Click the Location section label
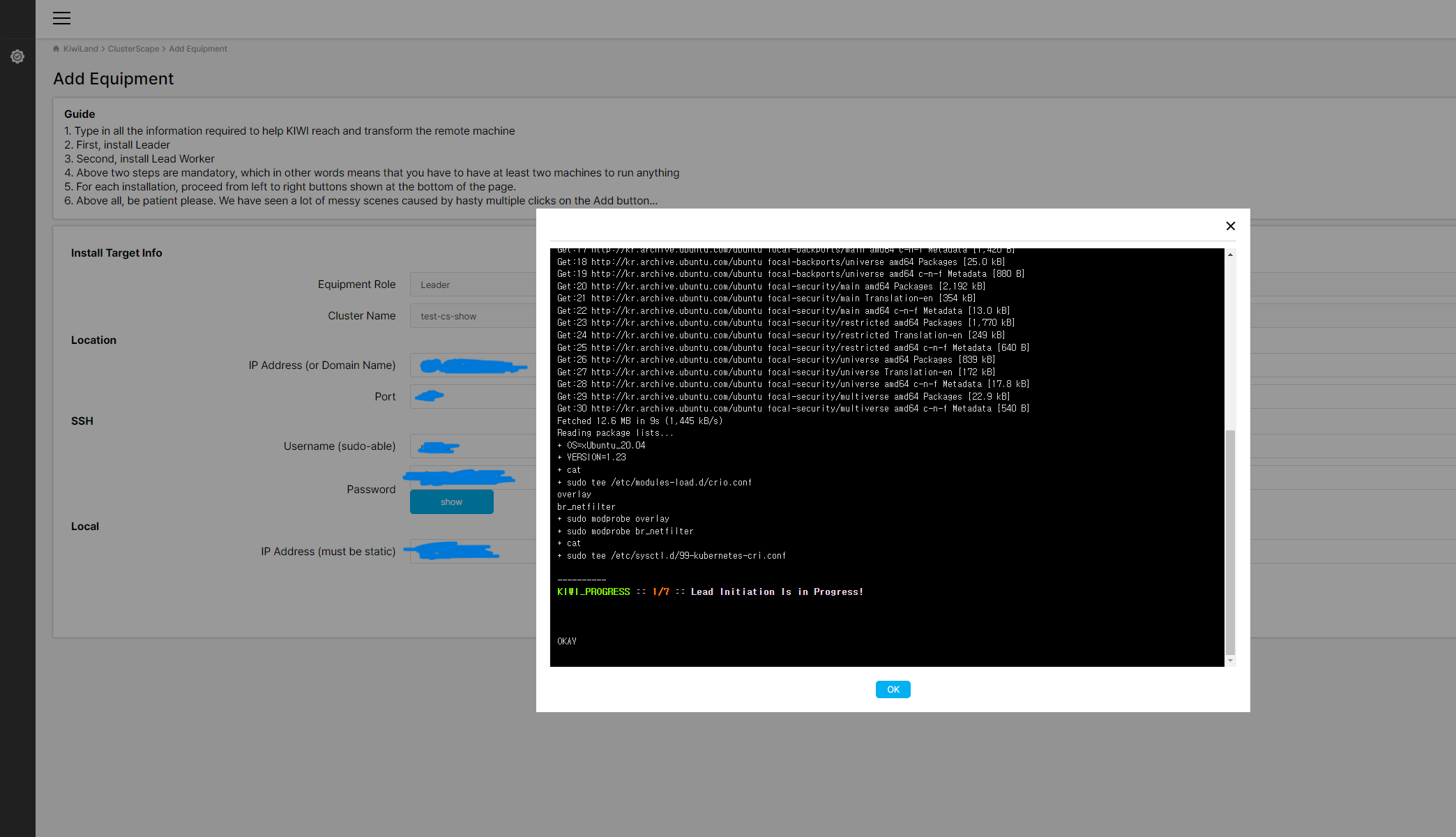Viewport: 1456px width, 837px height. (93, 340)
